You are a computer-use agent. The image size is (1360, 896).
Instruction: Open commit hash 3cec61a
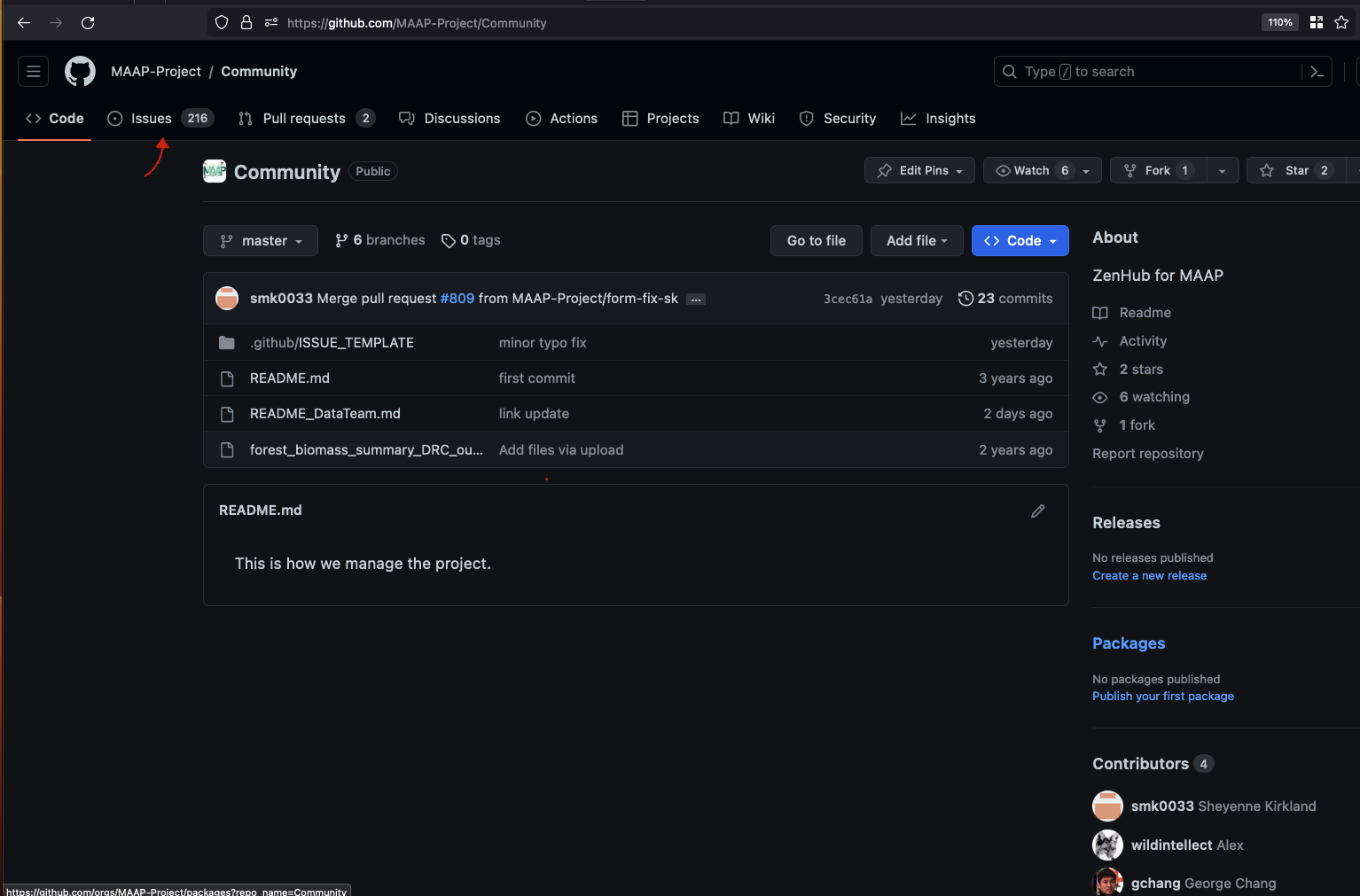coord(848,300)
